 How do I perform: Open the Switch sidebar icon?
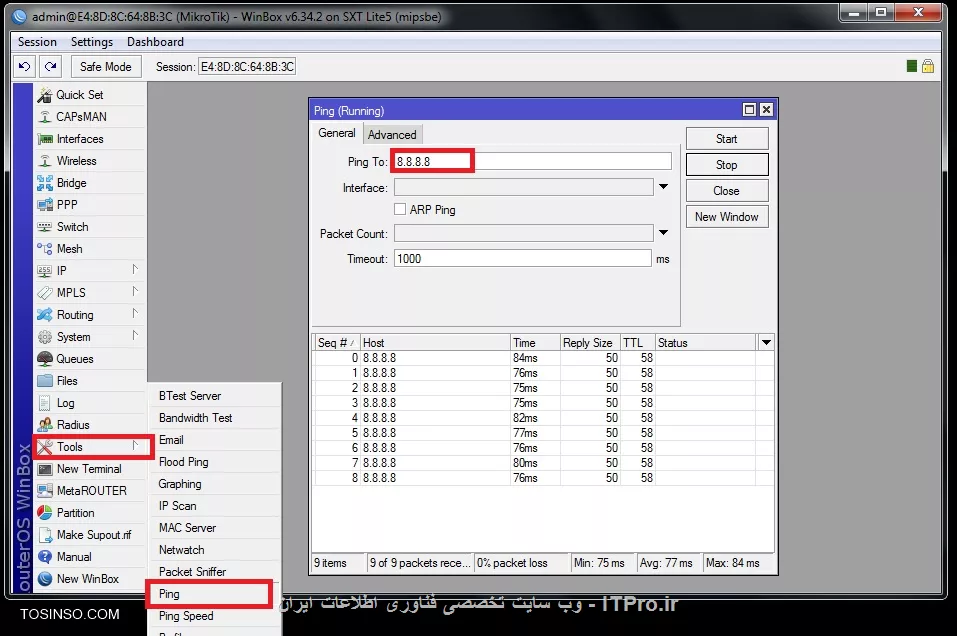[45, 227]
